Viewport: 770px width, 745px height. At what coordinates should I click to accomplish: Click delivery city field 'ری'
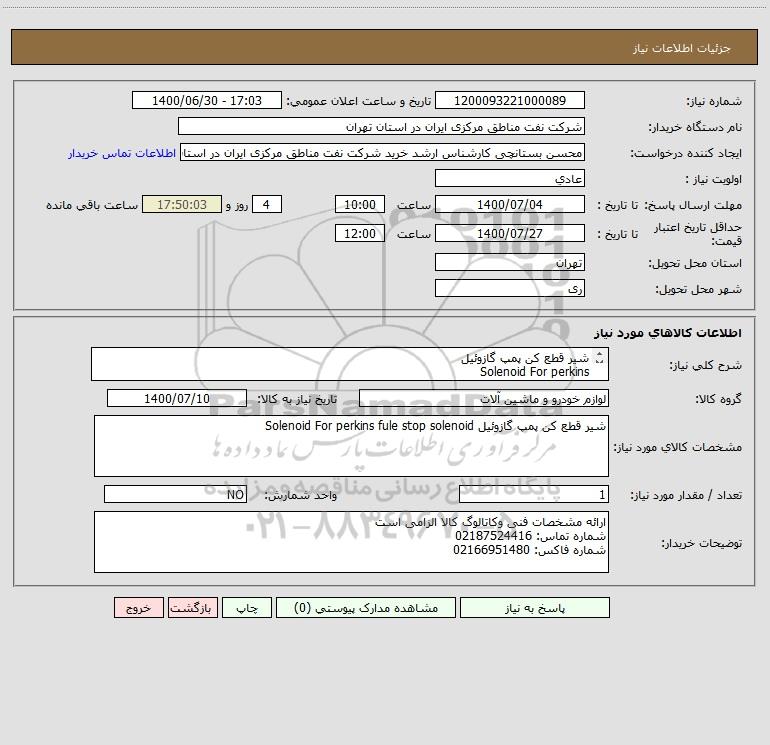coord(510,288)
